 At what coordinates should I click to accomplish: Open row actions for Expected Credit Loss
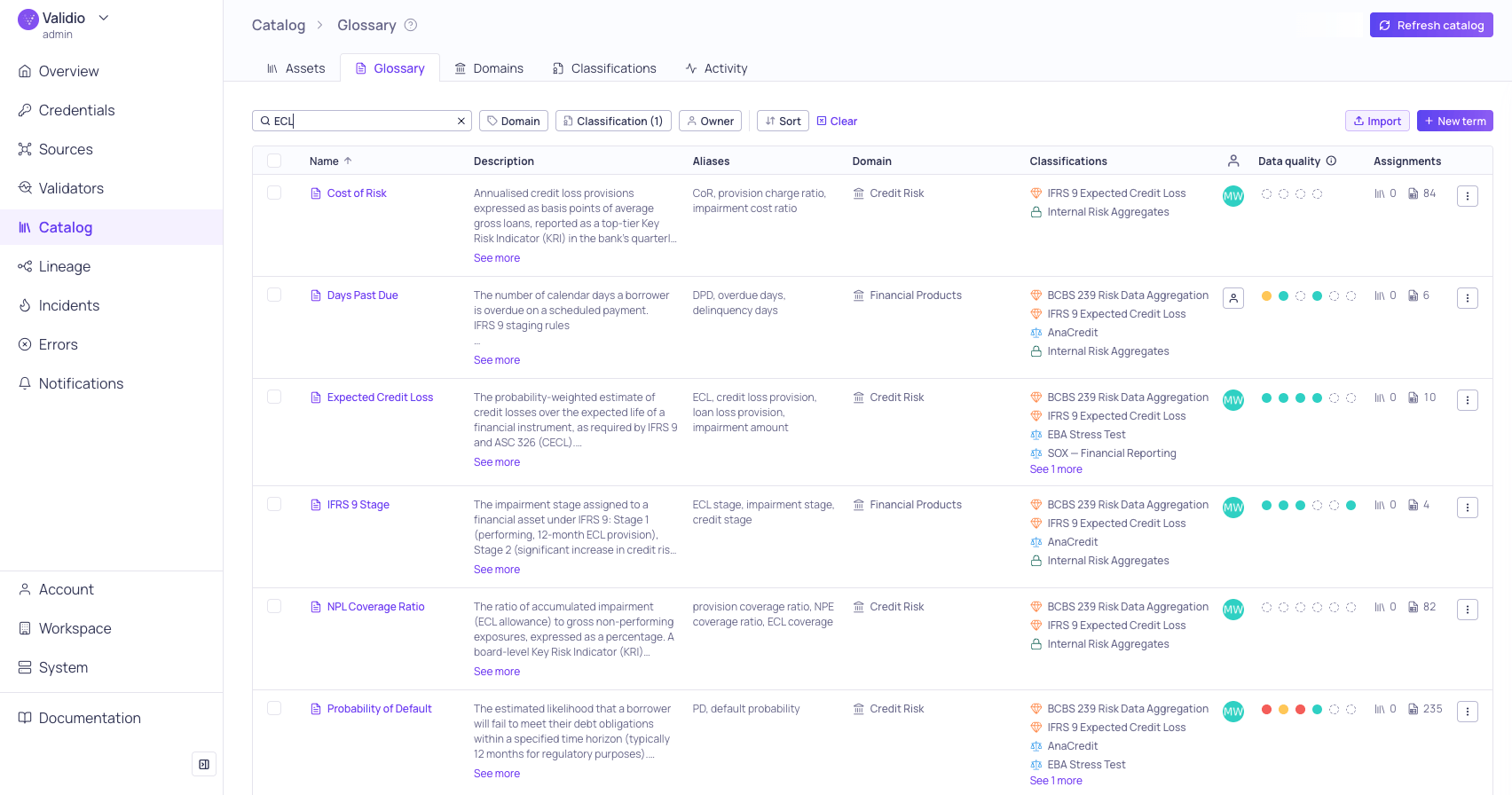click(1468, 400)
